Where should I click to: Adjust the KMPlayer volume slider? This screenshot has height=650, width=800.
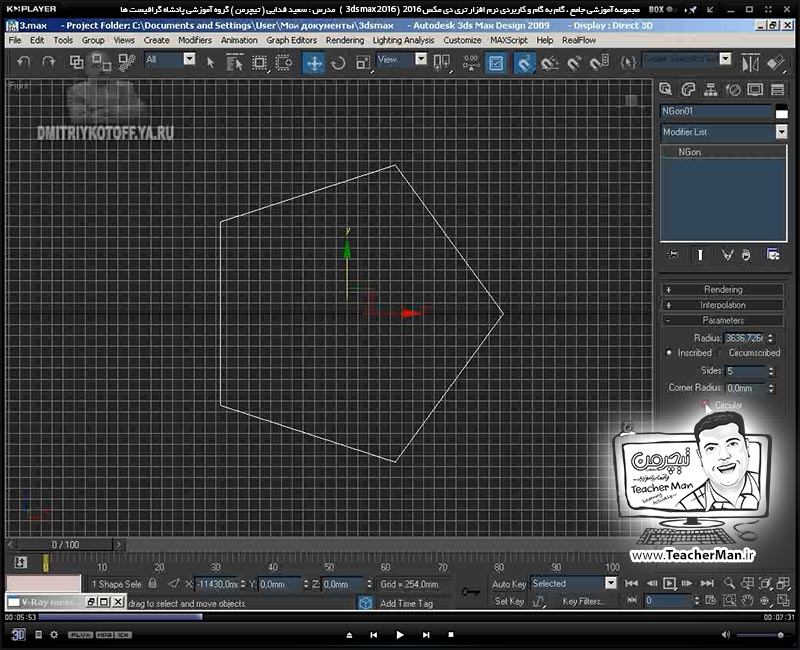click(762, 635)
